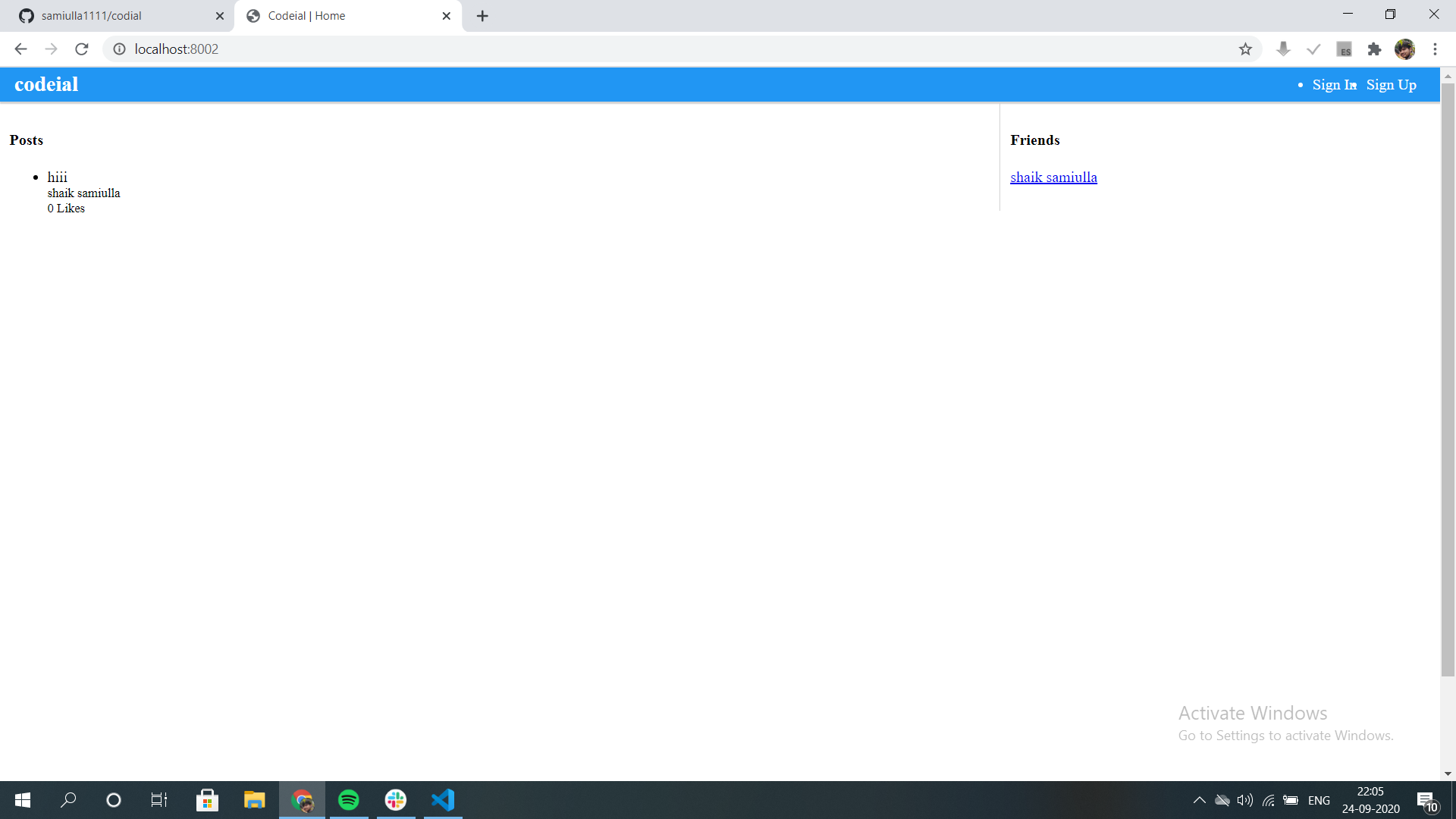Viewport: 1456px width, 819px height.
Task: Close the Codeial Home tab
Action: point(446,16)
